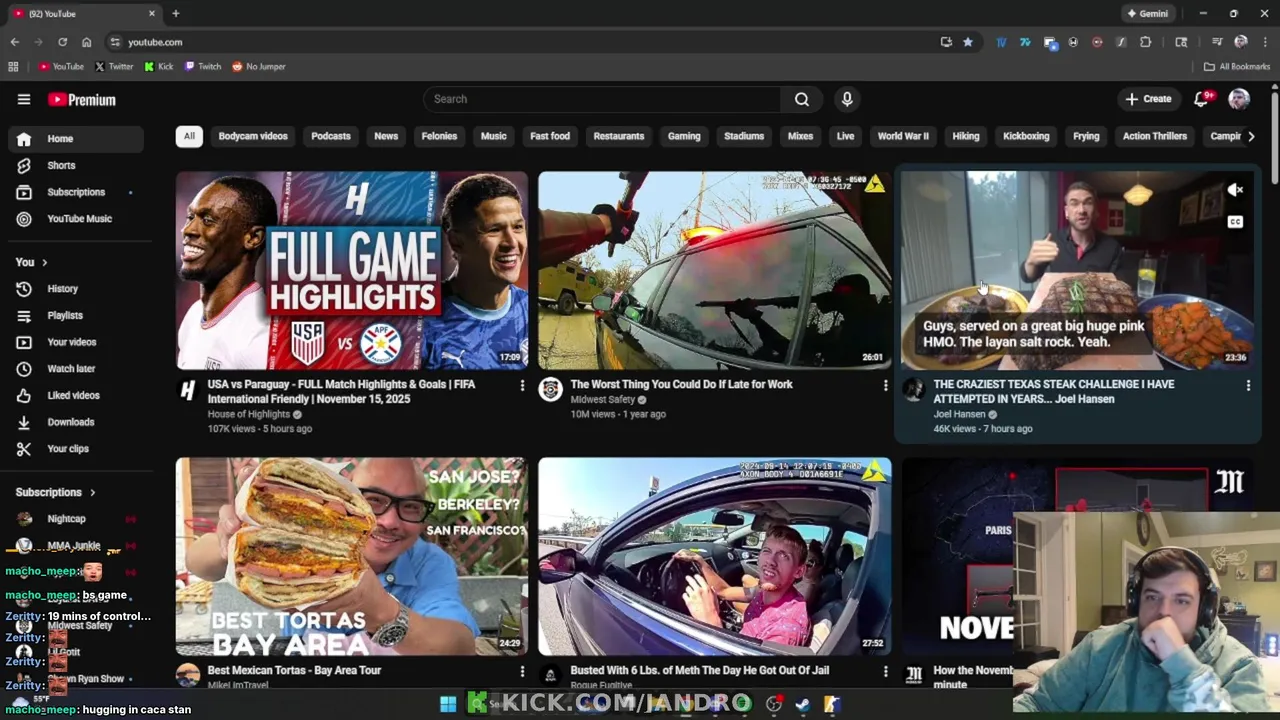This screenshot has width=1280, height=720.
Task: Reload the page in browser toolbar
Action: (x=62, y=42)
